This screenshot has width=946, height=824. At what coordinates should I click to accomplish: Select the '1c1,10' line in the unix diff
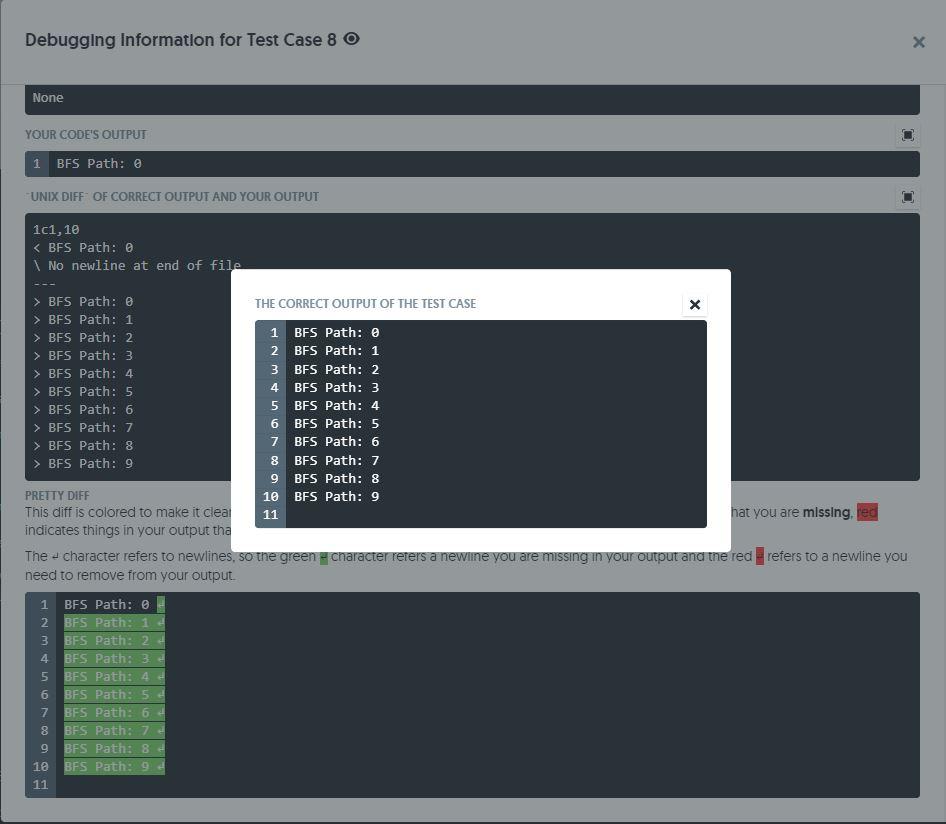pos(56,230)
